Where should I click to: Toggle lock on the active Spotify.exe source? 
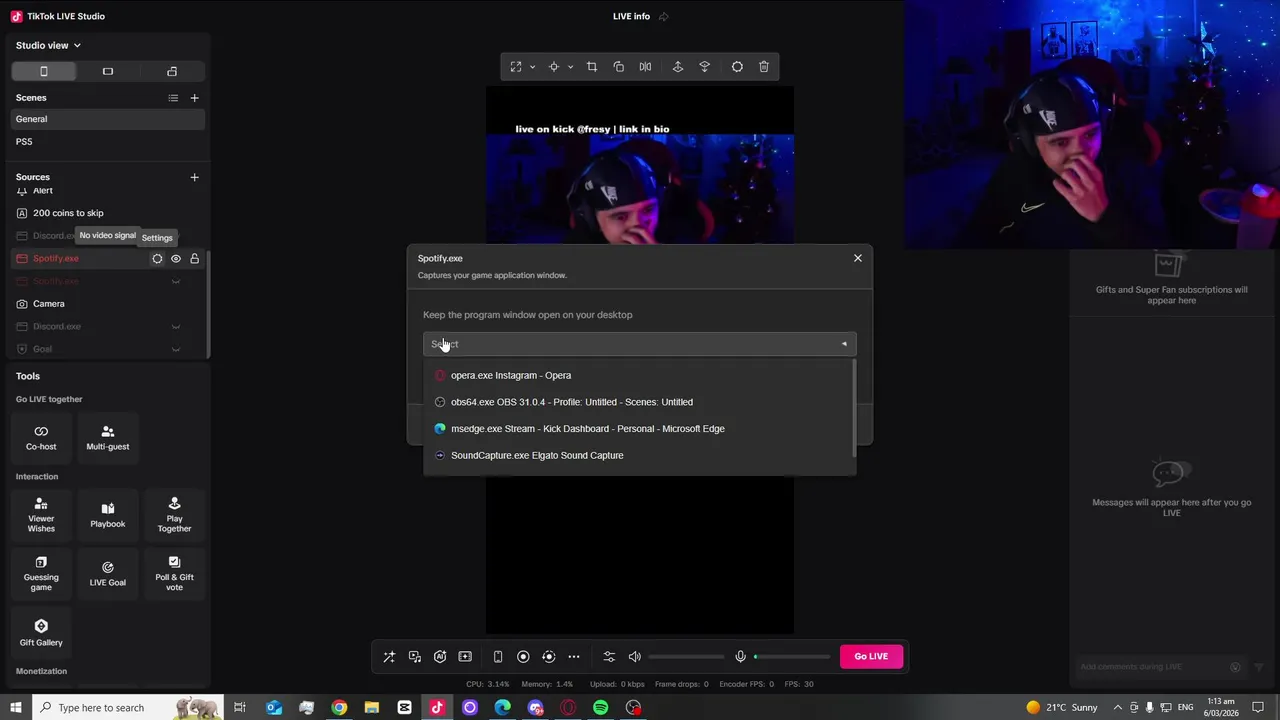195,259
